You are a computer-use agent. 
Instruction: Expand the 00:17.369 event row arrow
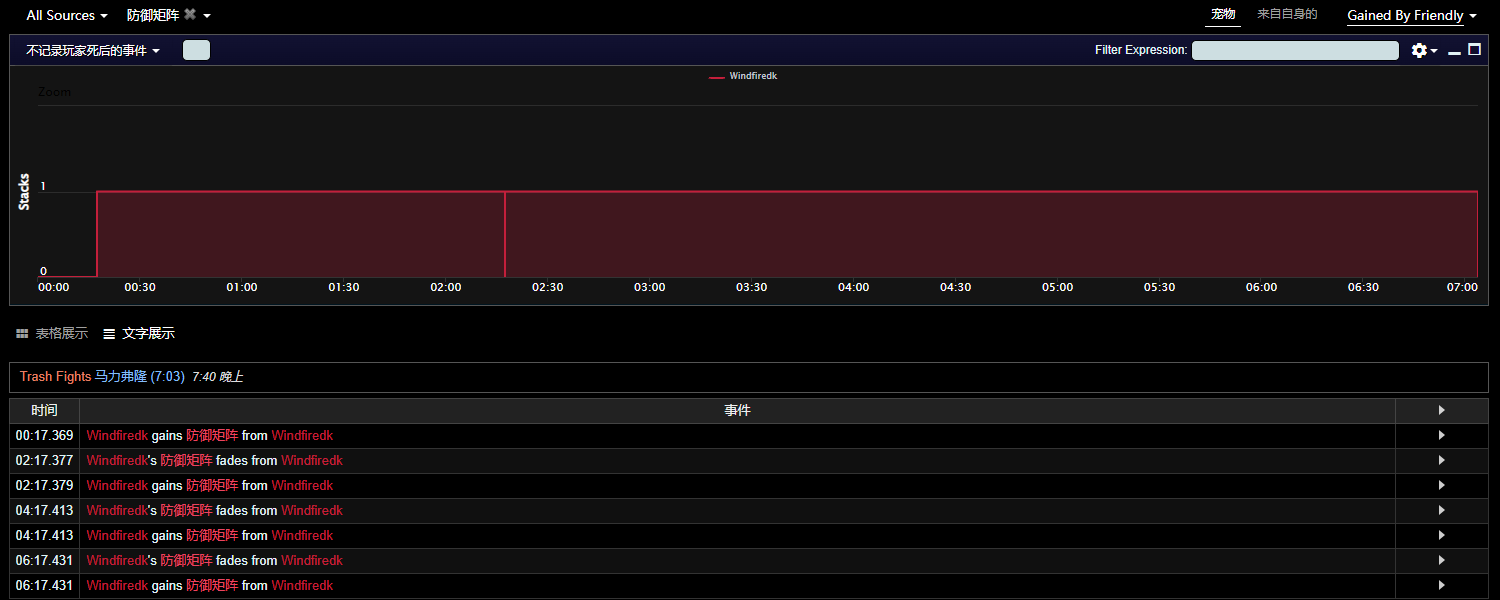[1441, 436]
